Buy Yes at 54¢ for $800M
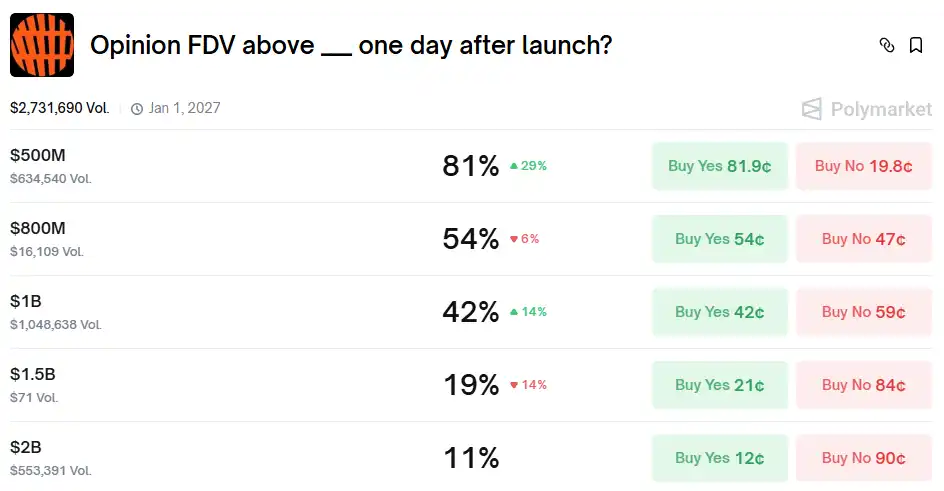 point(719,239)
